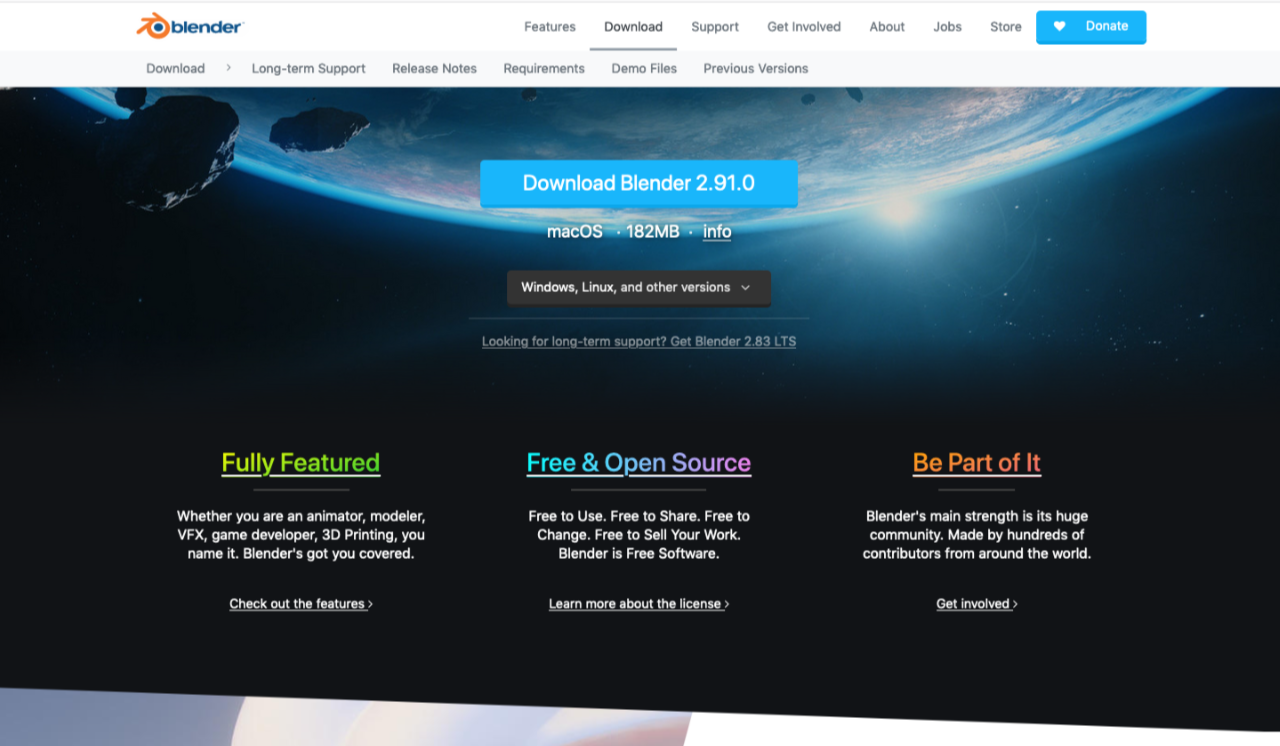Click the info link beside 182MB

point(716,232)
